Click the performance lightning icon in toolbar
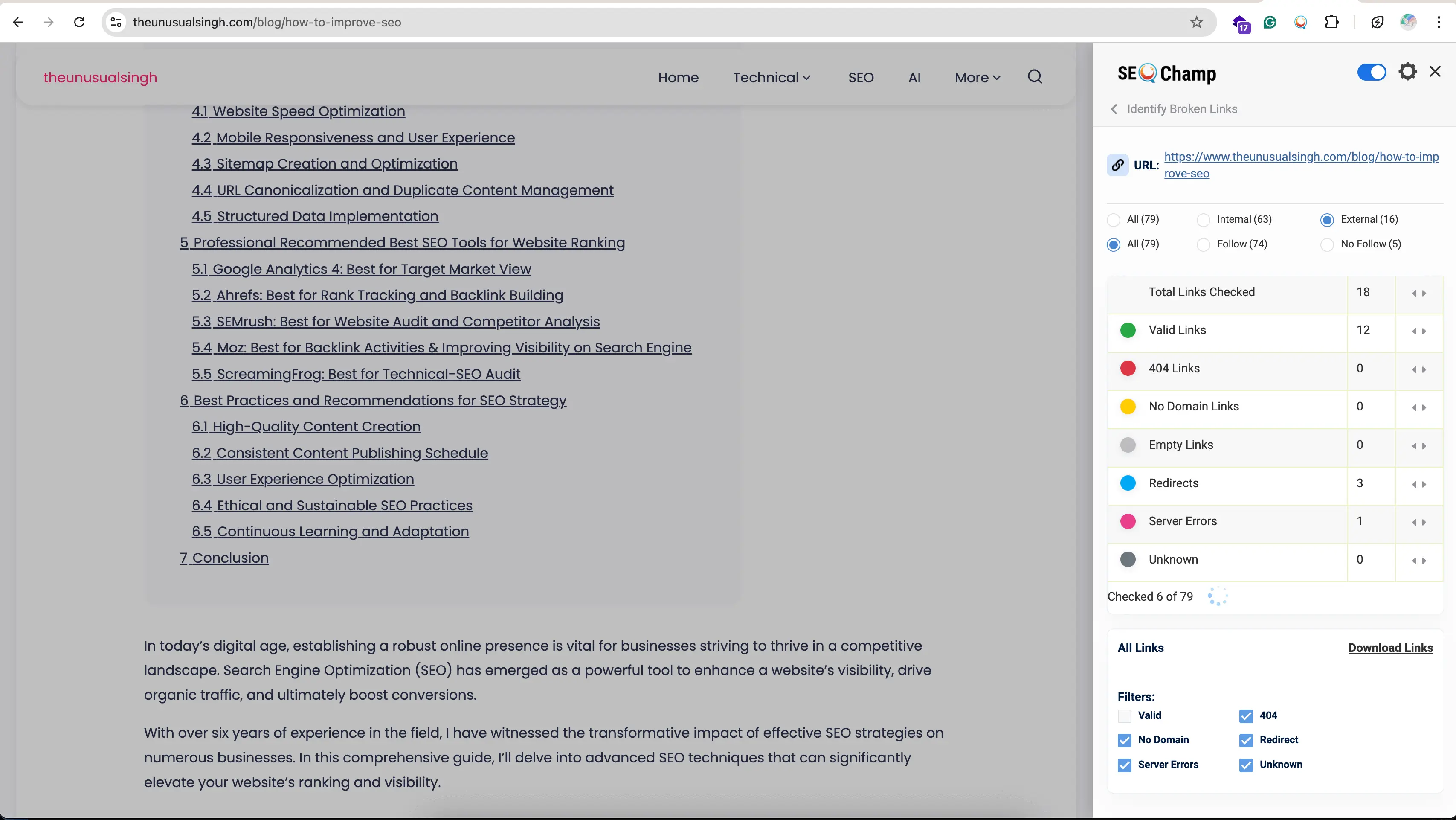Screen dimensions: 1456x820 coord(1378,22)
